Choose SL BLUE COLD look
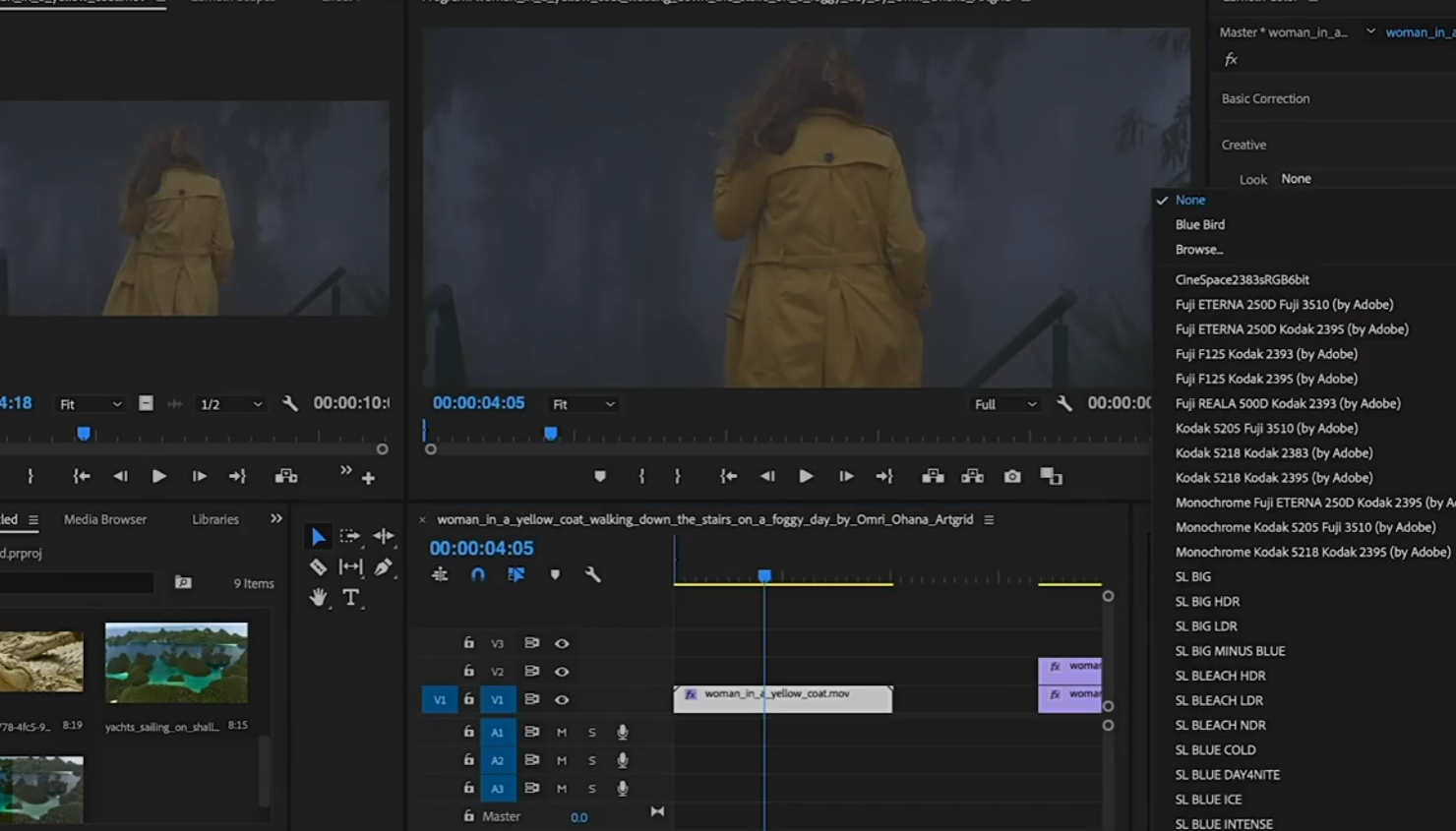 point(1215,749)
